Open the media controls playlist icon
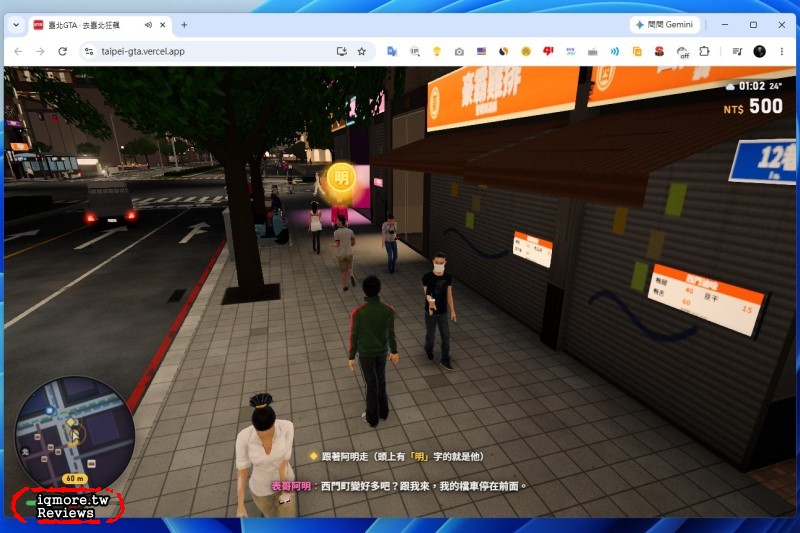The image size is (800, 533). pyautogui.click(x=737, y=52)
